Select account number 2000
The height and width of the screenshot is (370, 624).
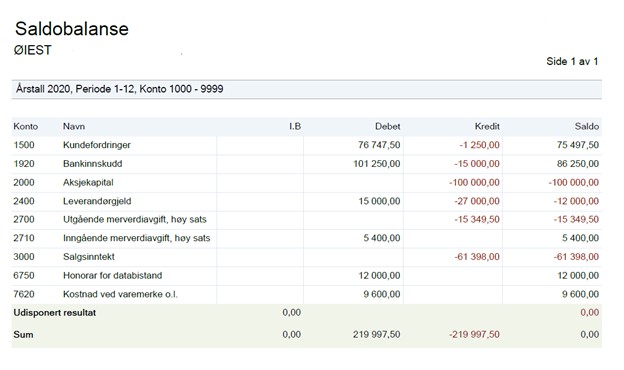(24, 182)
